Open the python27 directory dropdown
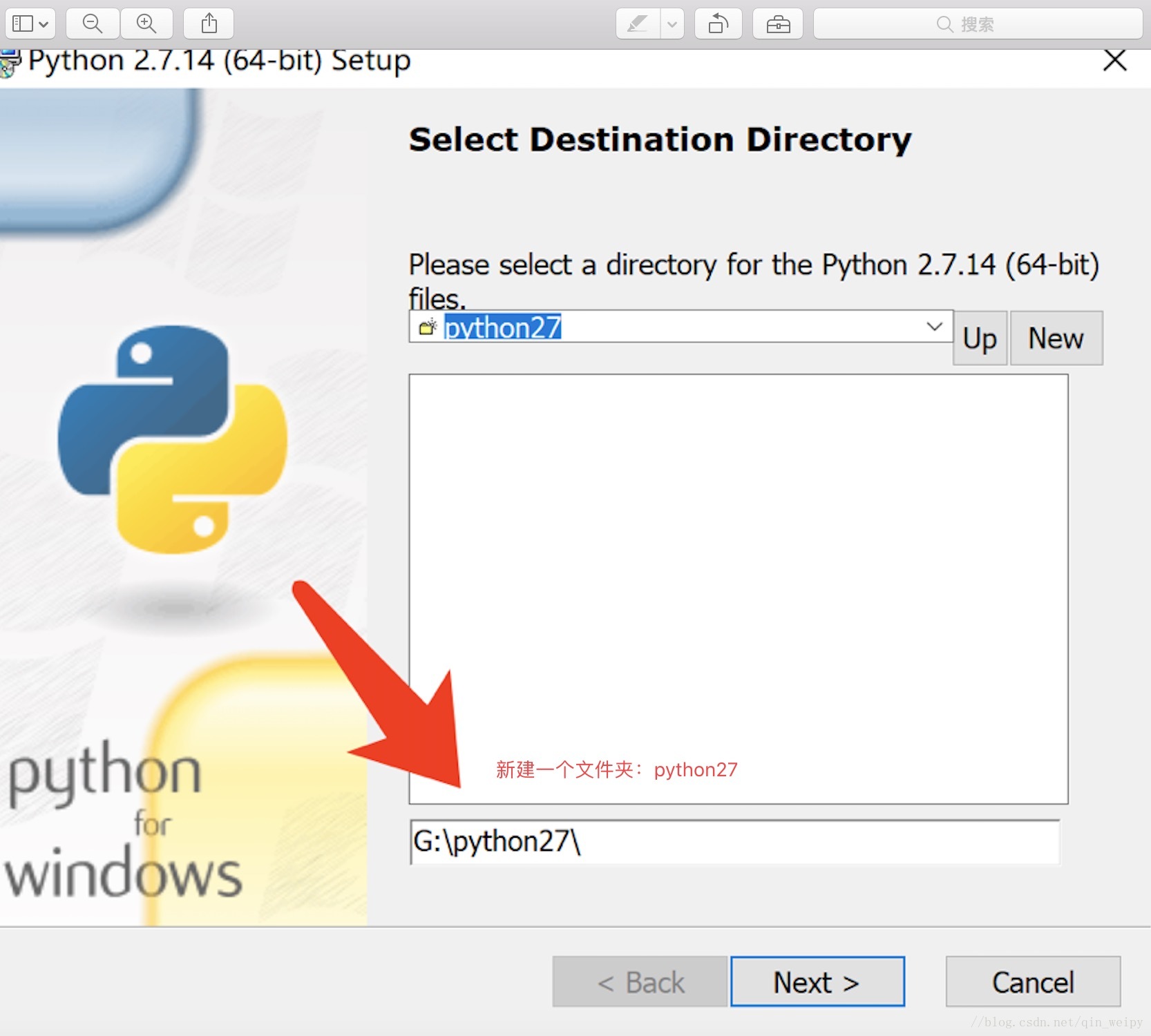 point(935,327)
